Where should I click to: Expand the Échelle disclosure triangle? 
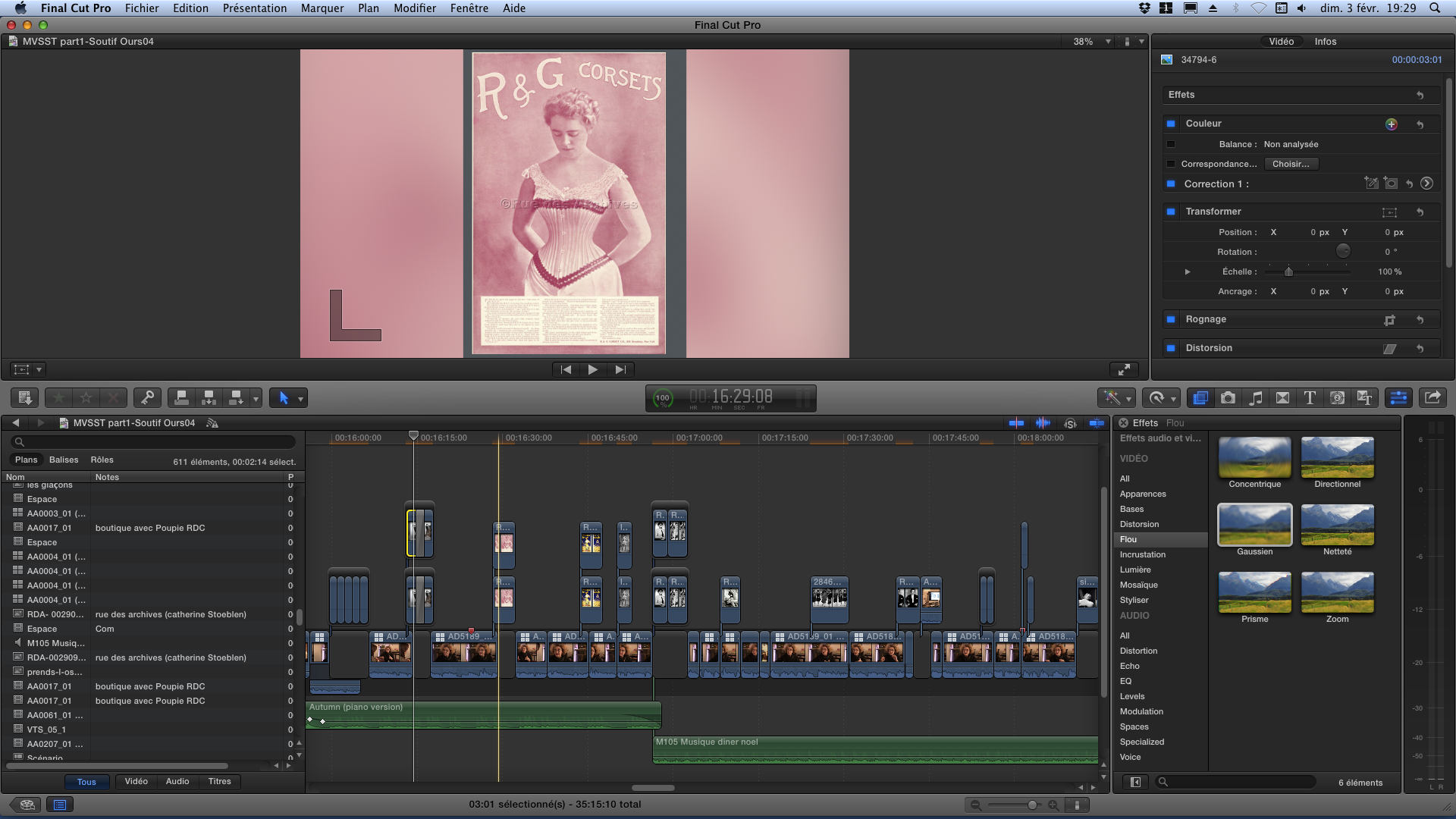coord(1188,271)
